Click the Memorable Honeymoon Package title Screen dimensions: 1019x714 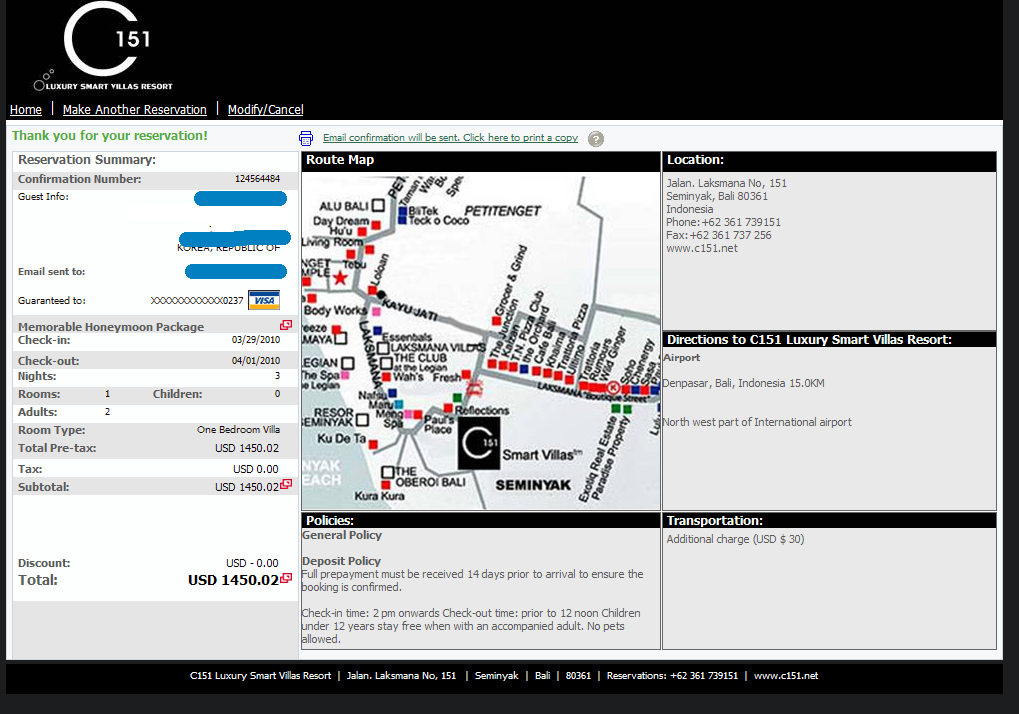[111, 327]
